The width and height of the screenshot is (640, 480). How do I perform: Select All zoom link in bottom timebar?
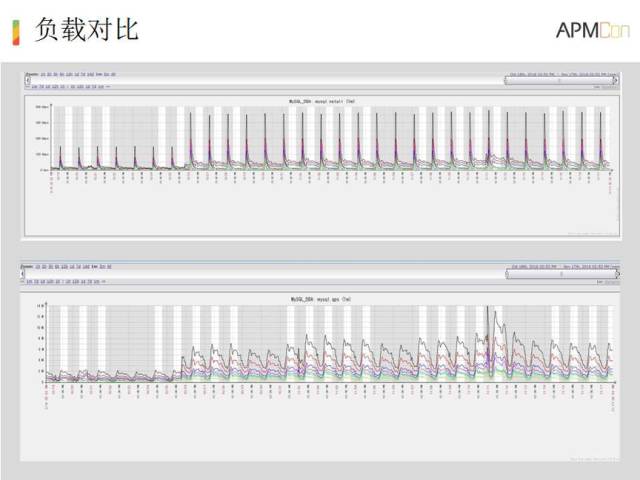[x=109, y=267]
